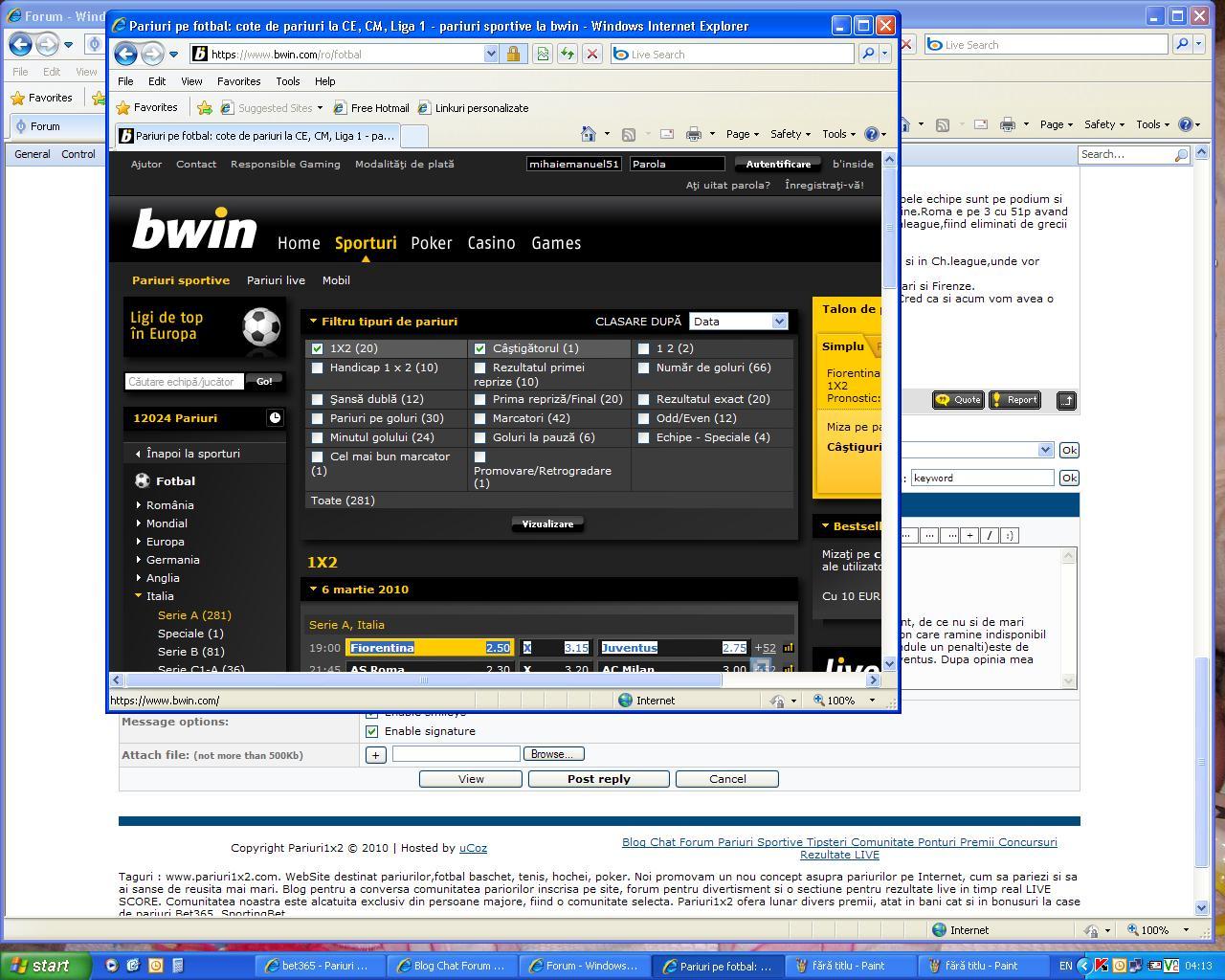1225x980 pixels.
Task: Enable Handicap 1 x 2 (10) filter
Action: 318,367
